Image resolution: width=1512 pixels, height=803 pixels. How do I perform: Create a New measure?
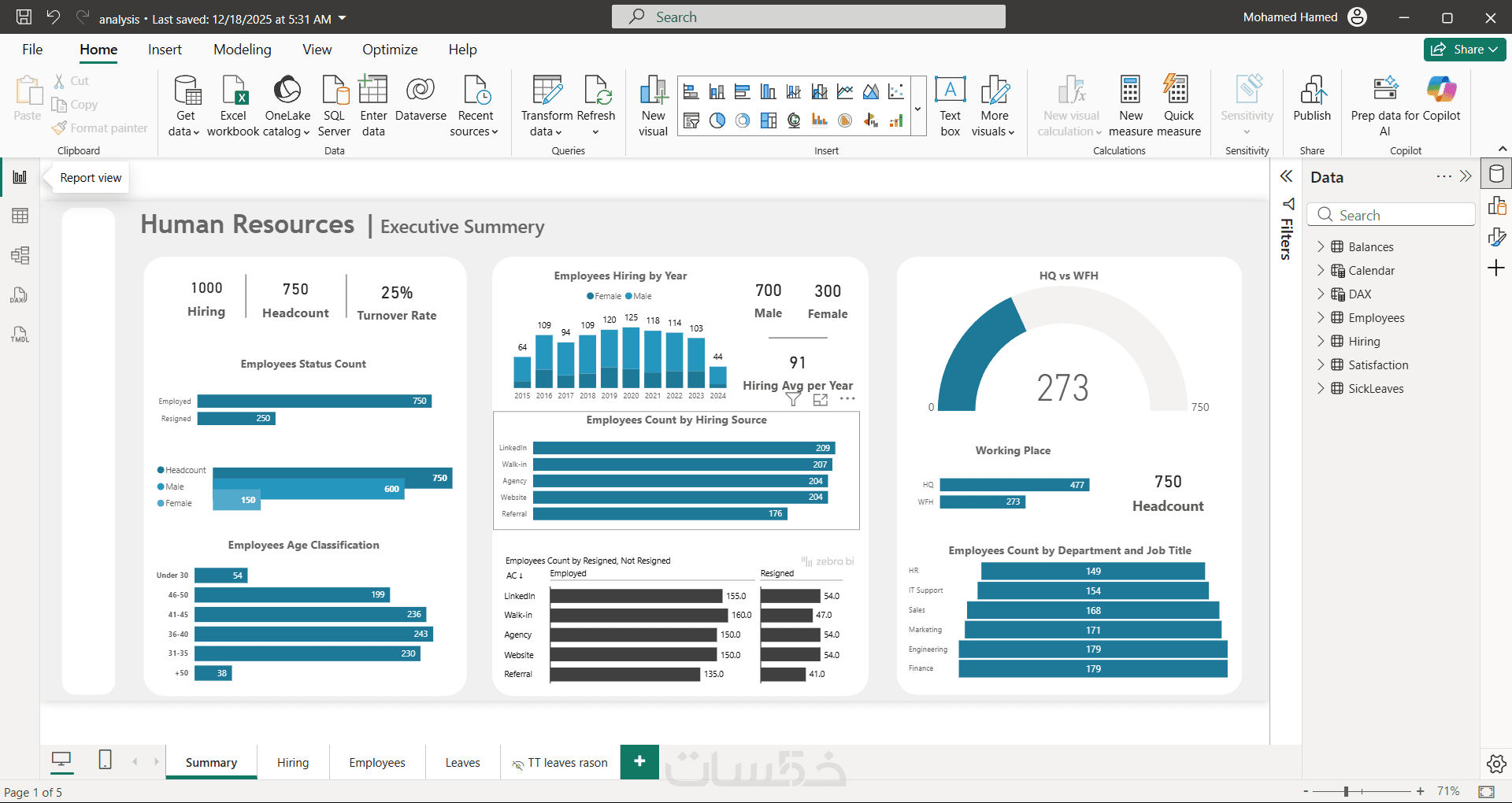(1131, 106)
